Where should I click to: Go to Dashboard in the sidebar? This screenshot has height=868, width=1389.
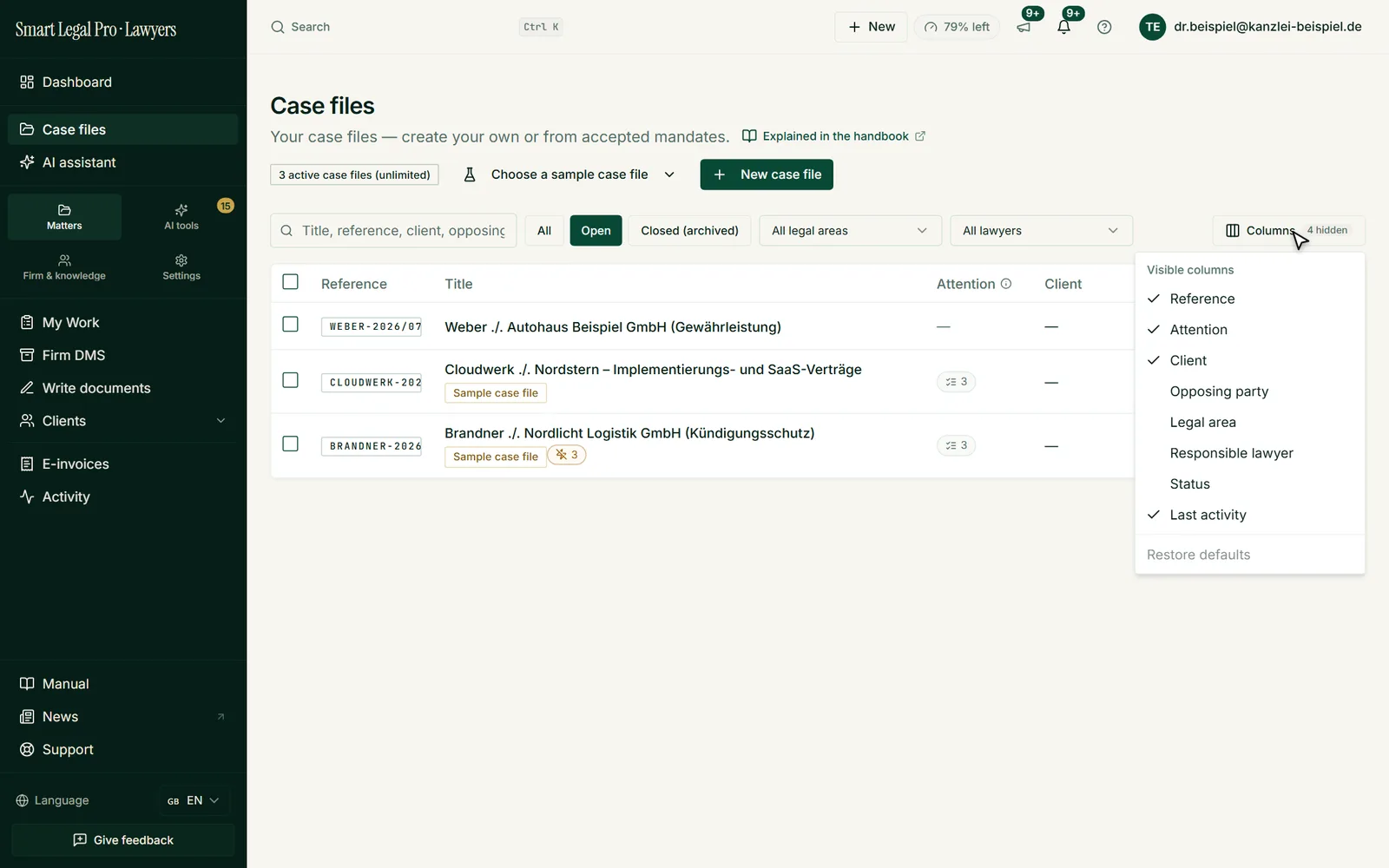[x=123, y=82]
